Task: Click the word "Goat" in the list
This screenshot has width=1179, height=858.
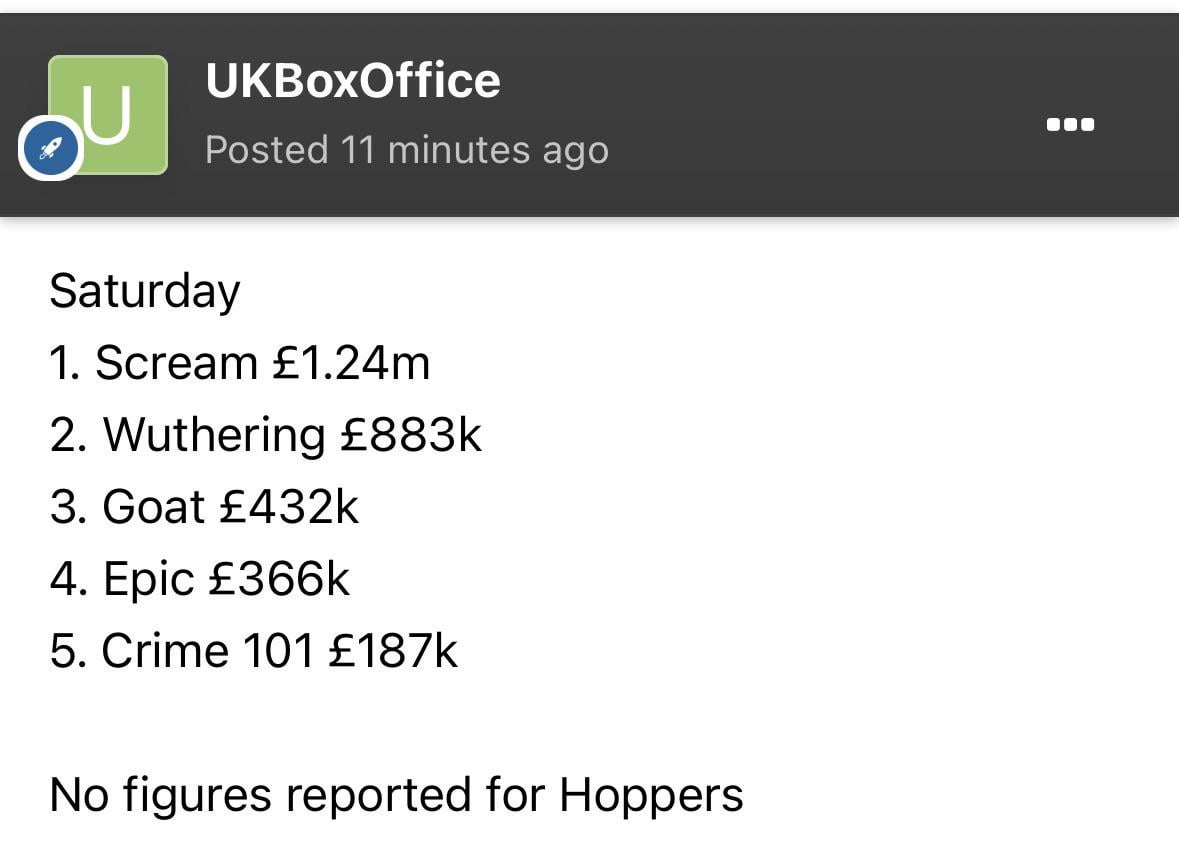Action: tap(153, 507)
